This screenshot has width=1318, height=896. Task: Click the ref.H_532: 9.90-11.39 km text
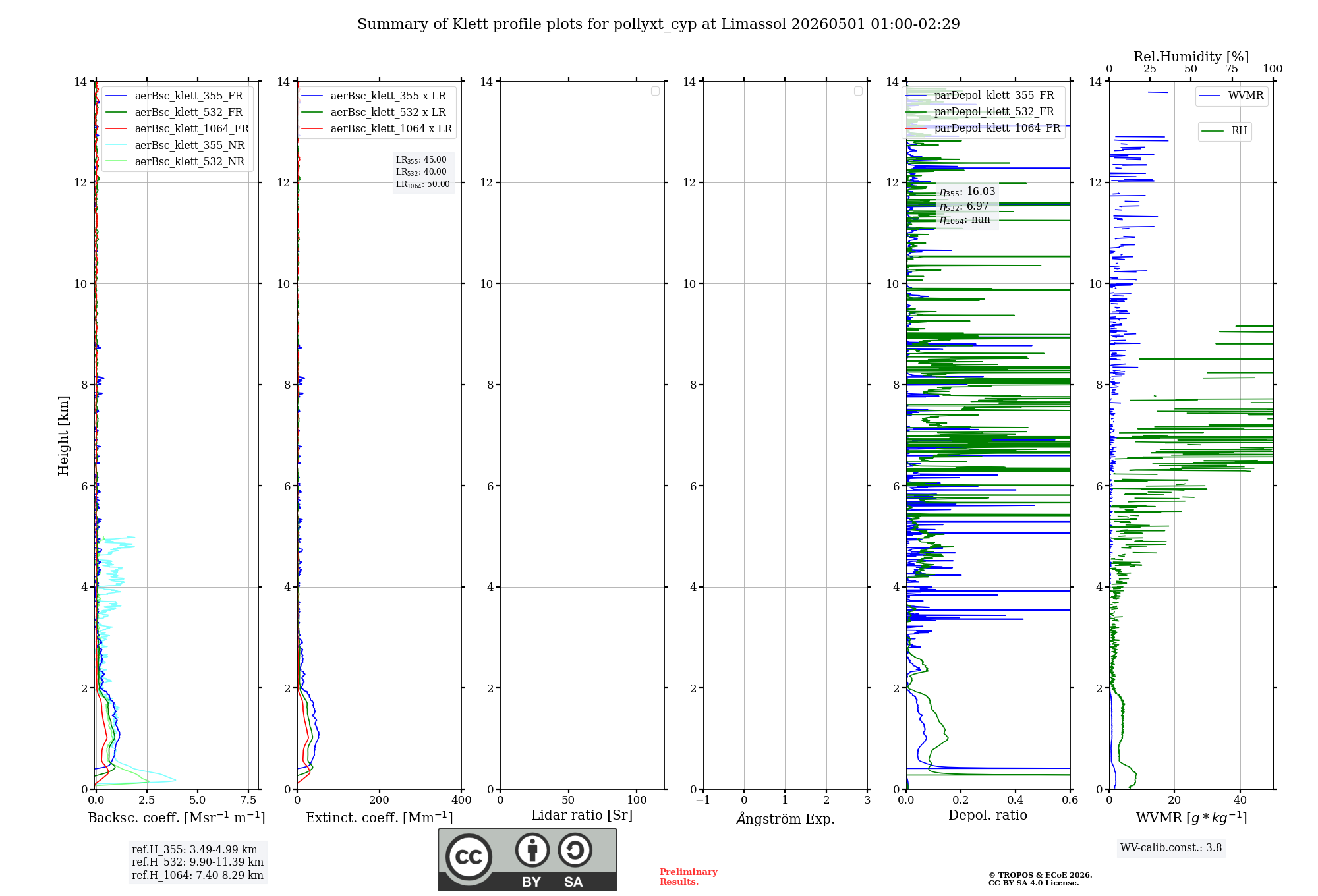point(198,862)
